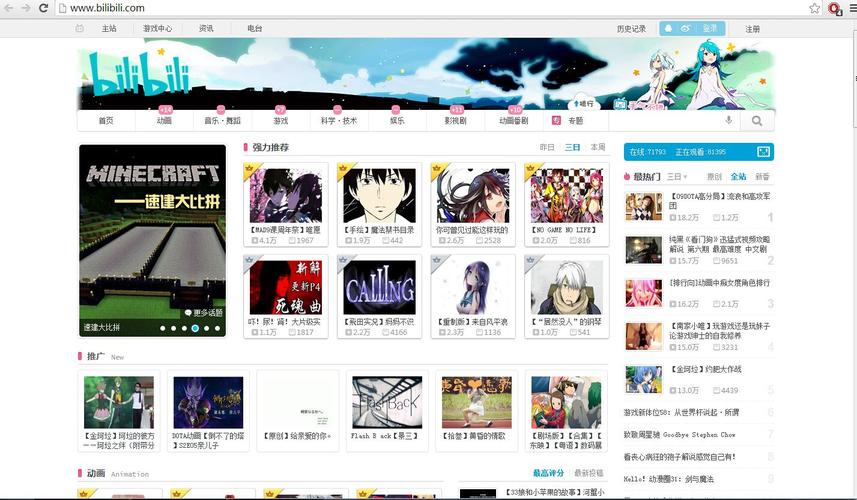
Task: Open the 科学·技术 navigation menu
Action: (339, 121)
